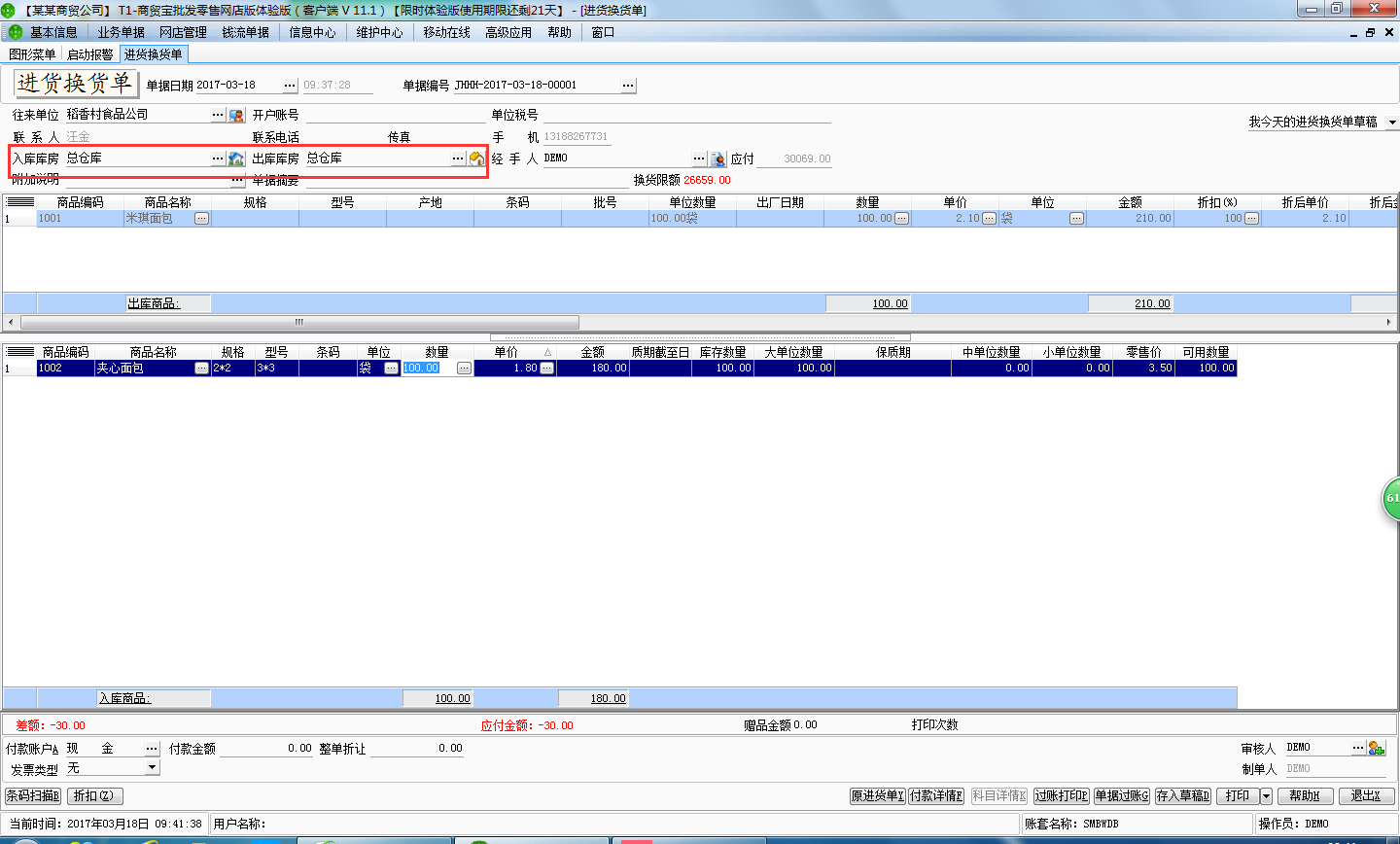Click the contact icon beside 往来单位
The image size is (1400, 844).
[x=236, y=116]
